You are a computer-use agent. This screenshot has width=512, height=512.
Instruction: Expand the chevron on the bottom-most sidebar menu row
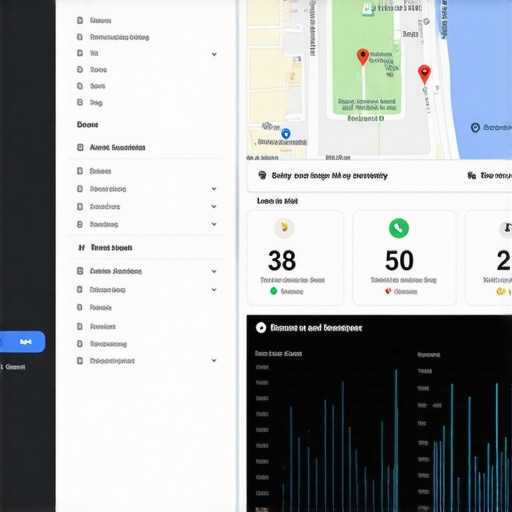[x=214, y=360]
